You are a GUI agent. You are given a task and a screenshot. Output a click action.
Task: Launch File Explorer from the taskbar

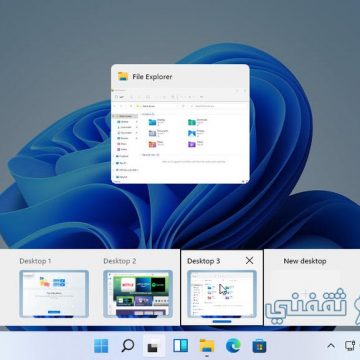(x=207, y=346)
